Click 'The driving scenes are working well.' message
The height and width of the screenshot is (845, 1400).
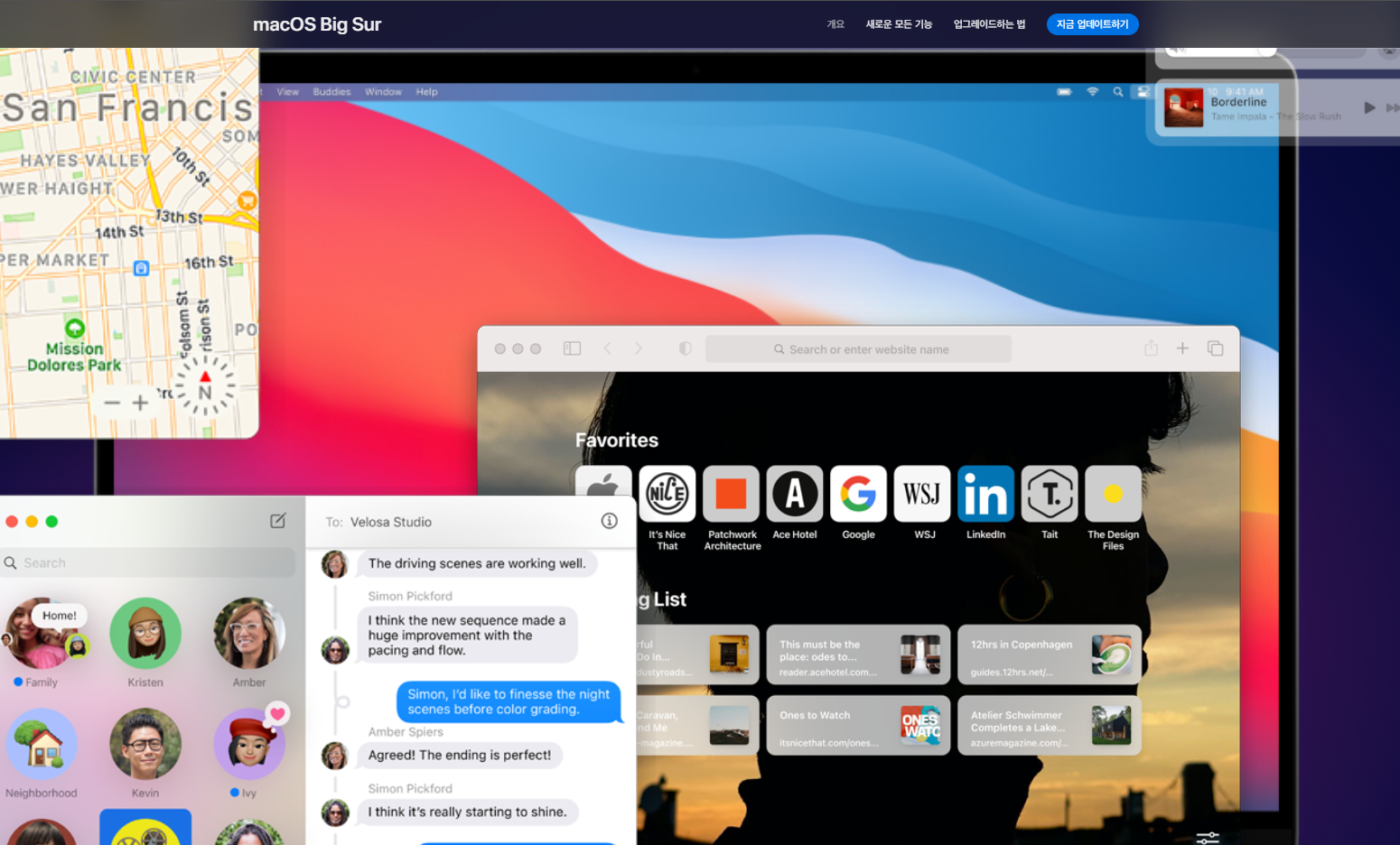click(x=477, y=563)
